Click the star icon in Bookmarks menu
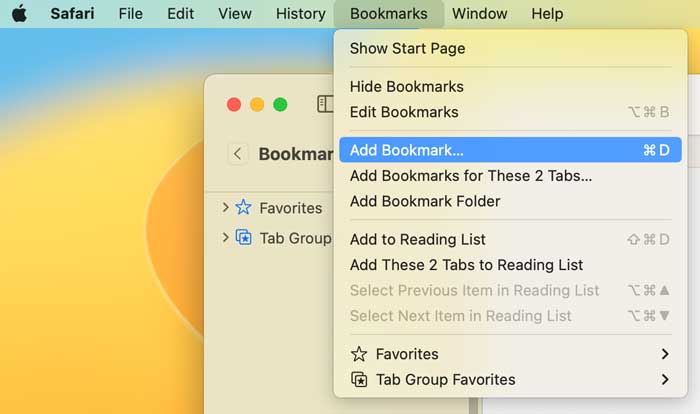The height and width of the screenshot is (414, 700). click(358, 354)
